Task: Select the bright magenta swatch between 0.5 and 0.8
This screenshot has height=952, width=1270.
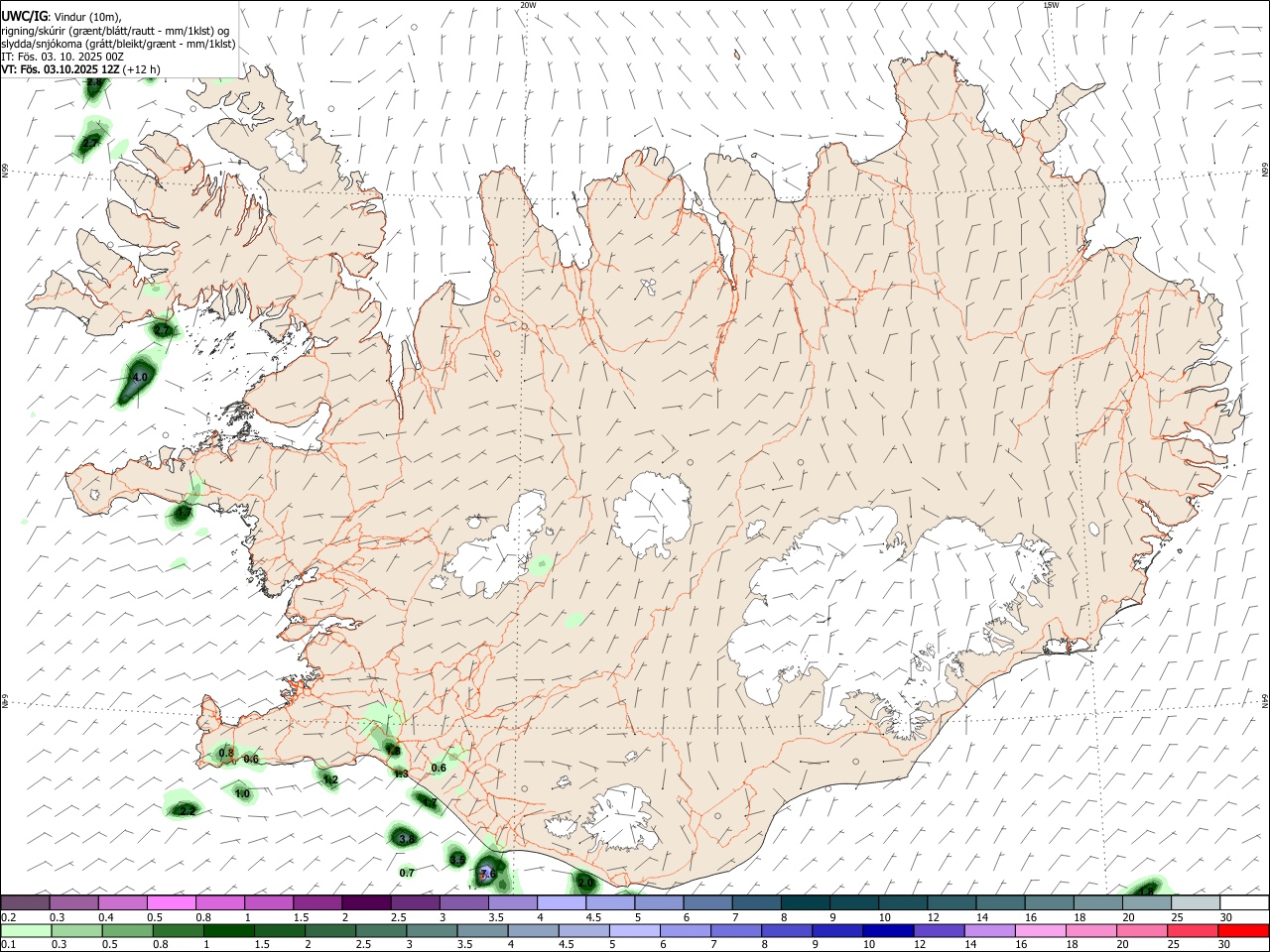Action: tap(172, 902)
